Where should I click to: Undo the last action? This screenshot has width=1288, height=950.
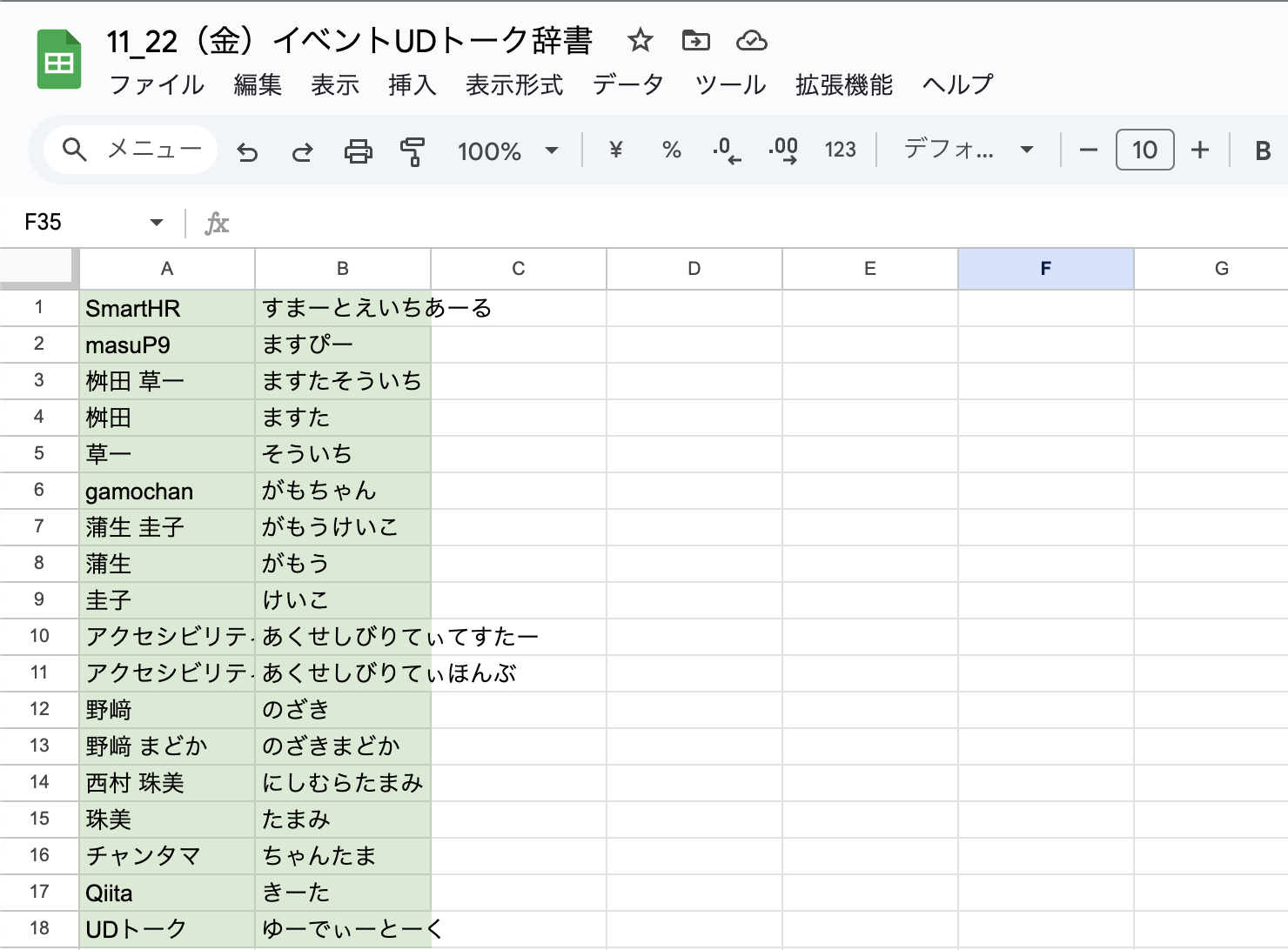pyautogui.click(x=247, y=151)
